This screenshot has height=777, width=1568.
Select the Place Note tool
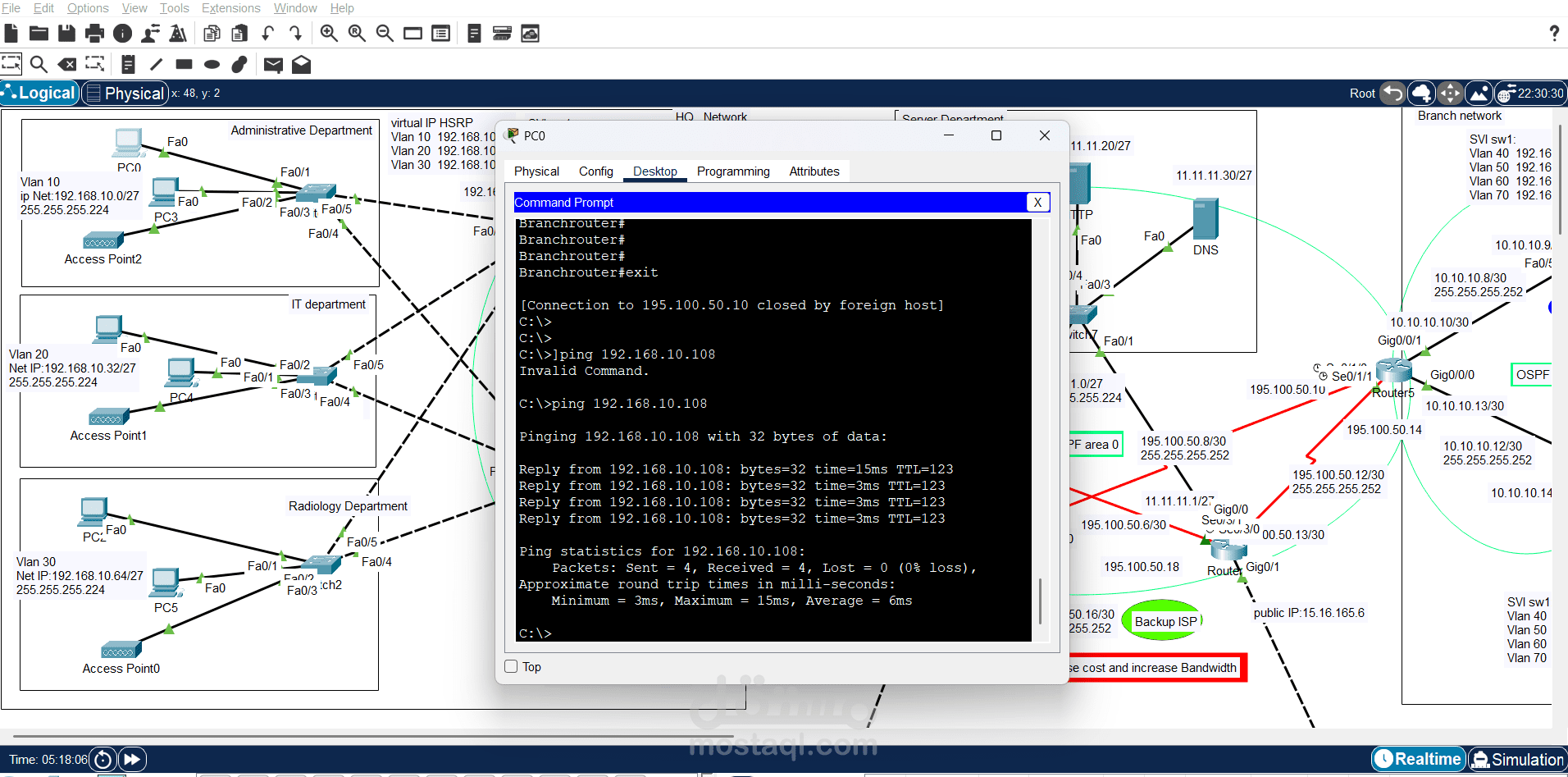128,64
